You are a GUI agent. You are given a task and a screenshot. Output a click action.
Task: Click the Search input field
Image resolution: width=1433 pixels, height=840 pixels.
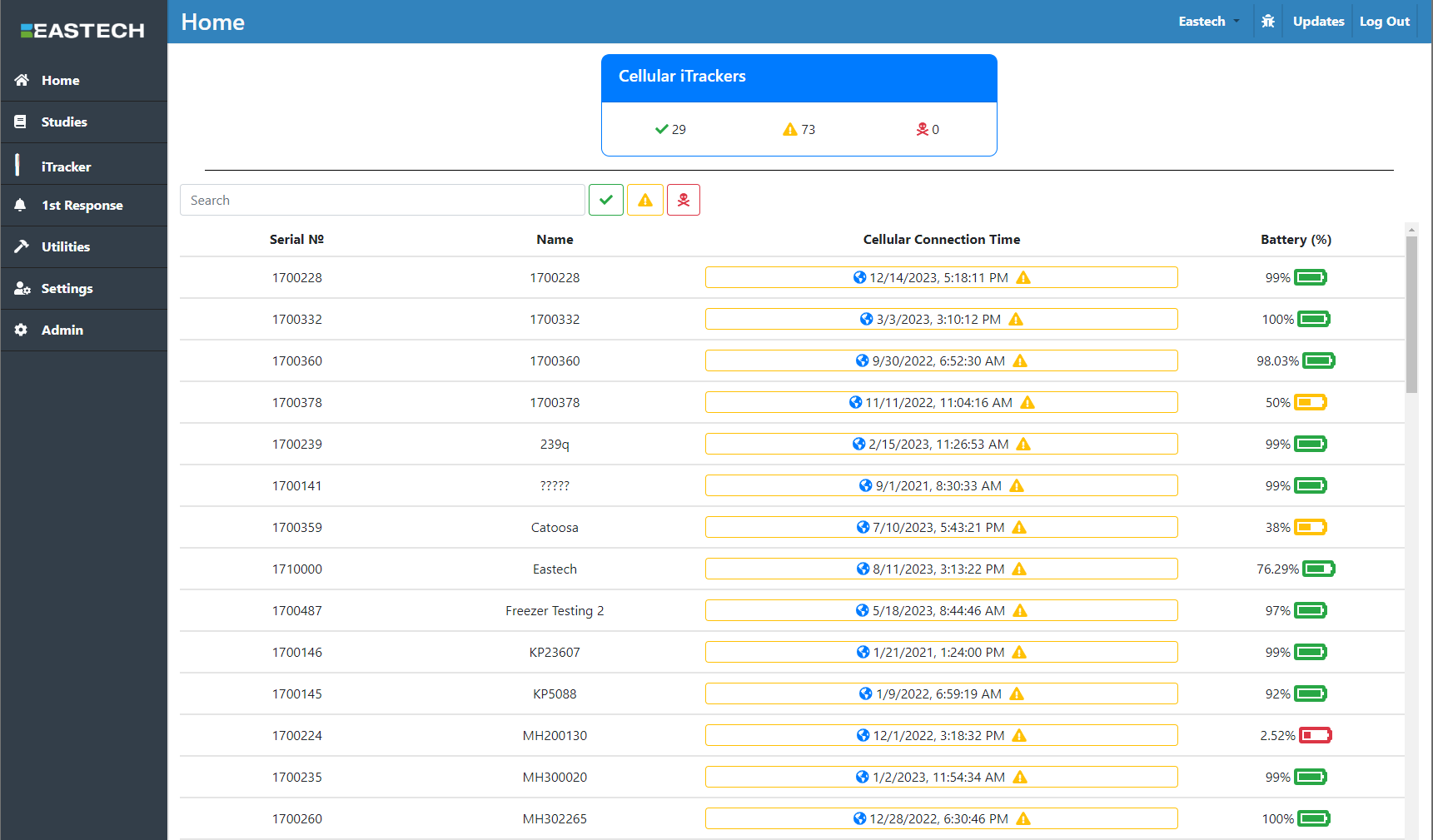pyautogui.click(x=382, y=201)
